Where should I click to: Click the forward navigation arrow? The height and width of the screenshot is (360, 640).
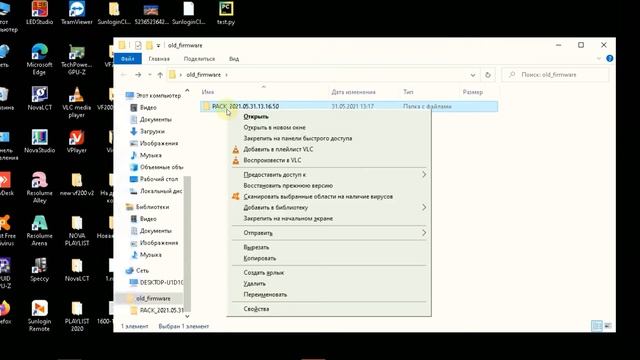pos(138,75)
